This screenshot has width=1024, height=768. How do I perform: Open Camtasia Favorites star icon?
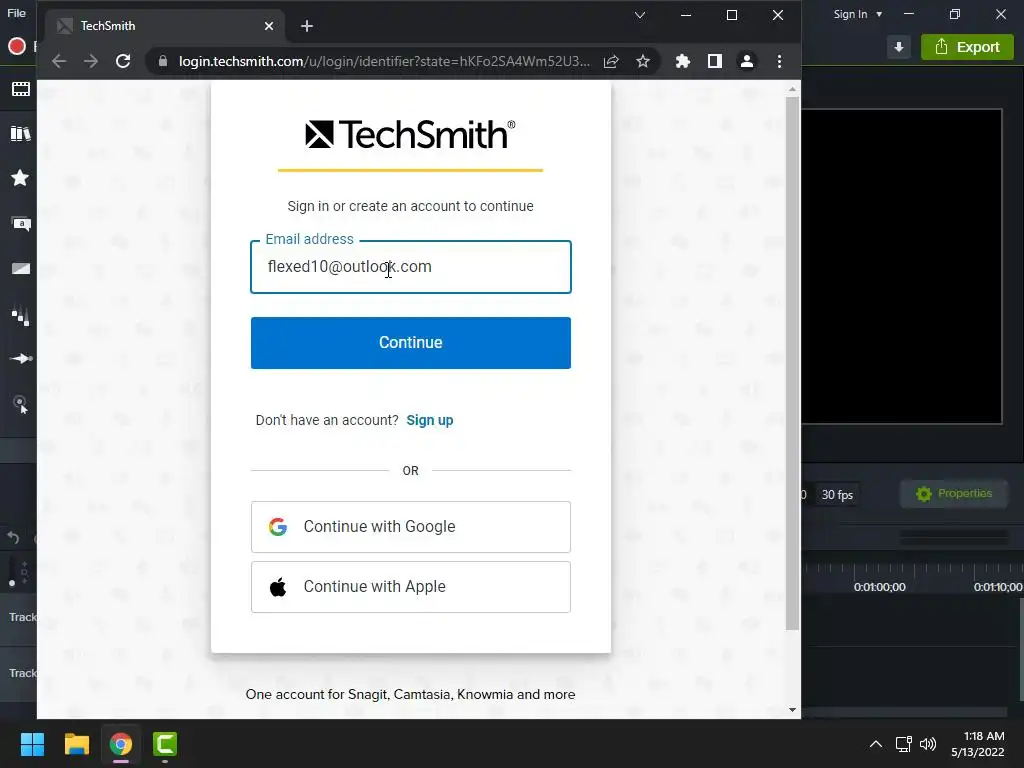tap(20, 178)
